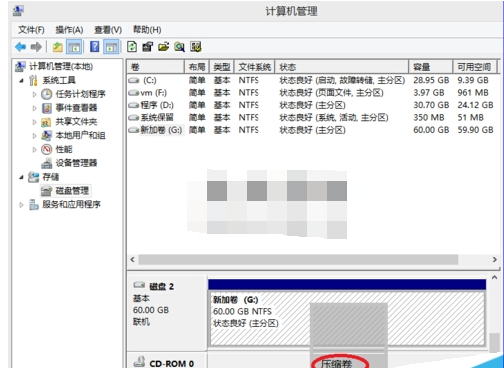Select the 程序 (D:) volume row
The height and width of the screenshot is (368, 504).
point(312,105)
